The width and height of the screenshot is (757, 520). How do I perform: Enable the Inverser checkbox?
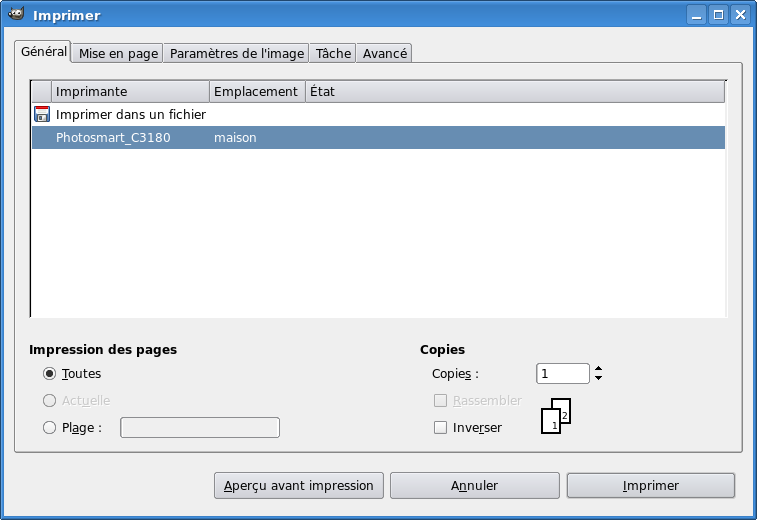tap(440, 428)
